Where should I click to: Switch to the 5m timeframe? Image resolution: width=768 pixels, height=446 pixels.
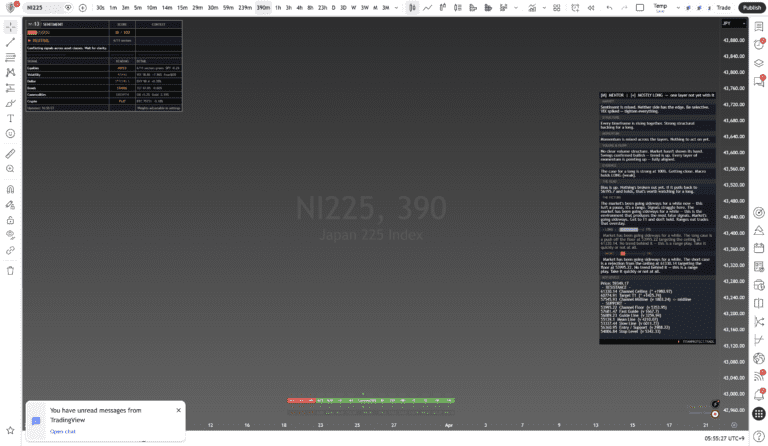[x=138, y=8]
